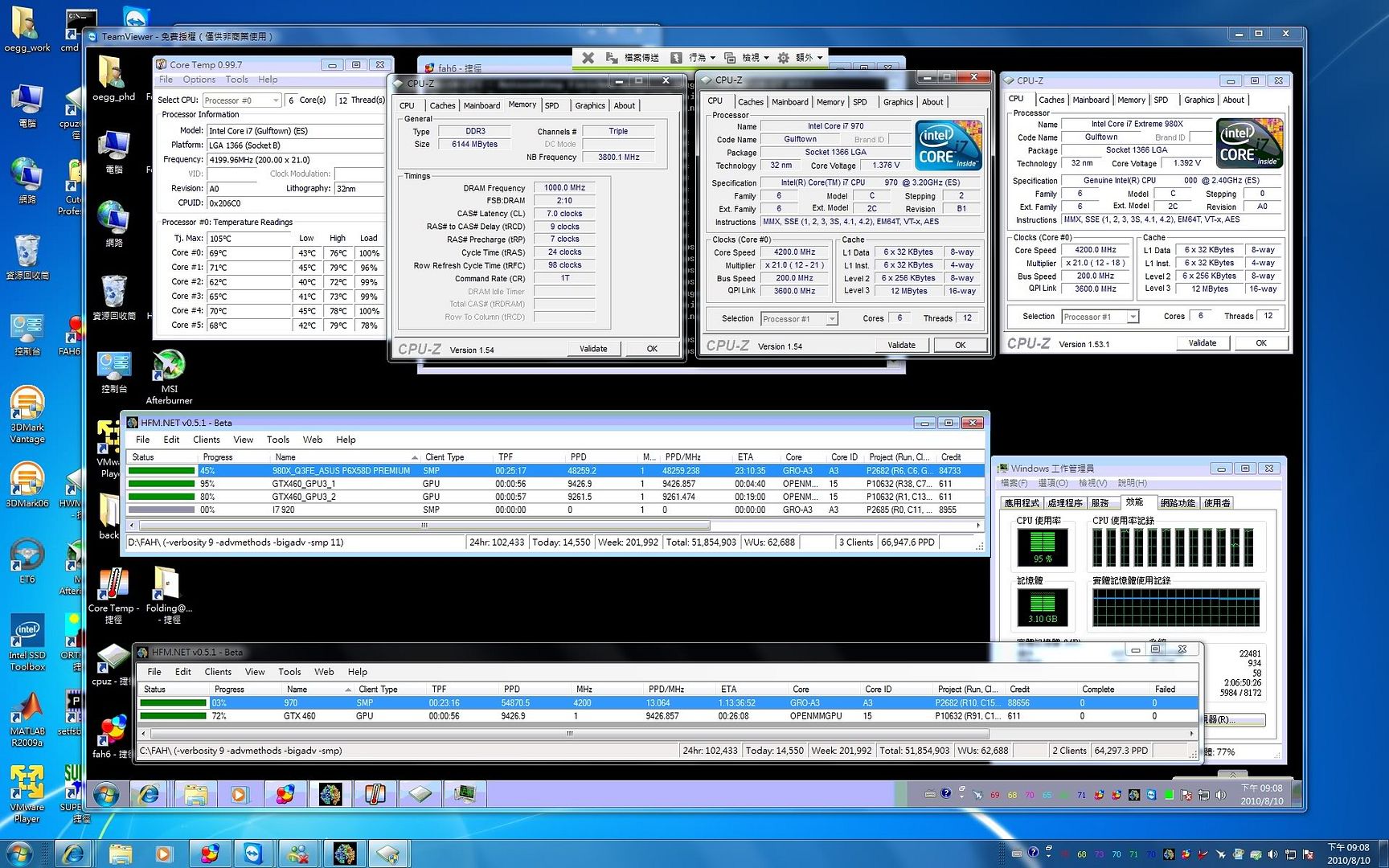Click the remote desktop Start button
The width and height of the screenshot is (1389, 868).
point(106,794)
